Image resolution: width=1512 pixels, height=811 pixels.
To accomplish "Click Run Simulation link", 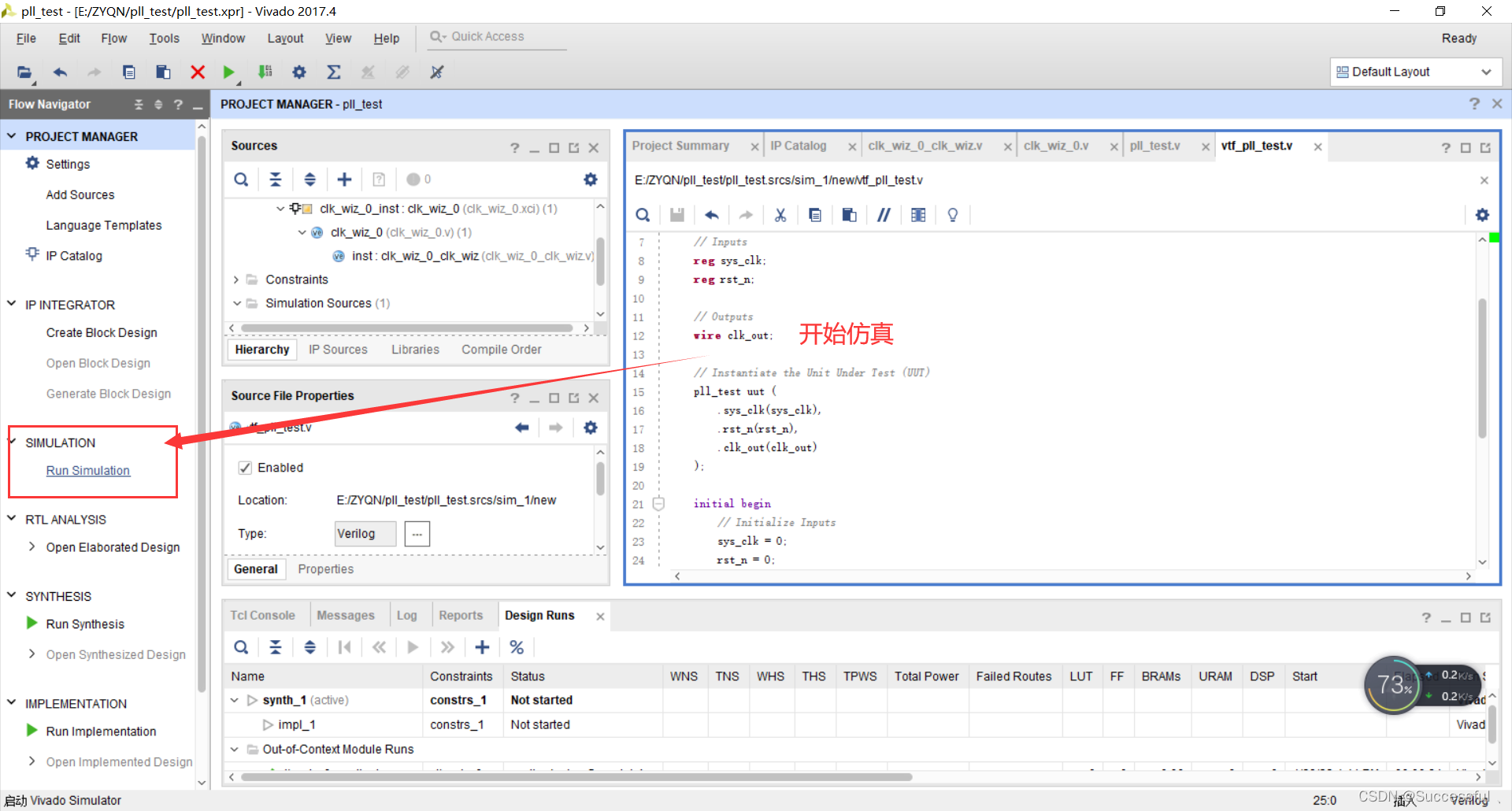I will [87, 471].
